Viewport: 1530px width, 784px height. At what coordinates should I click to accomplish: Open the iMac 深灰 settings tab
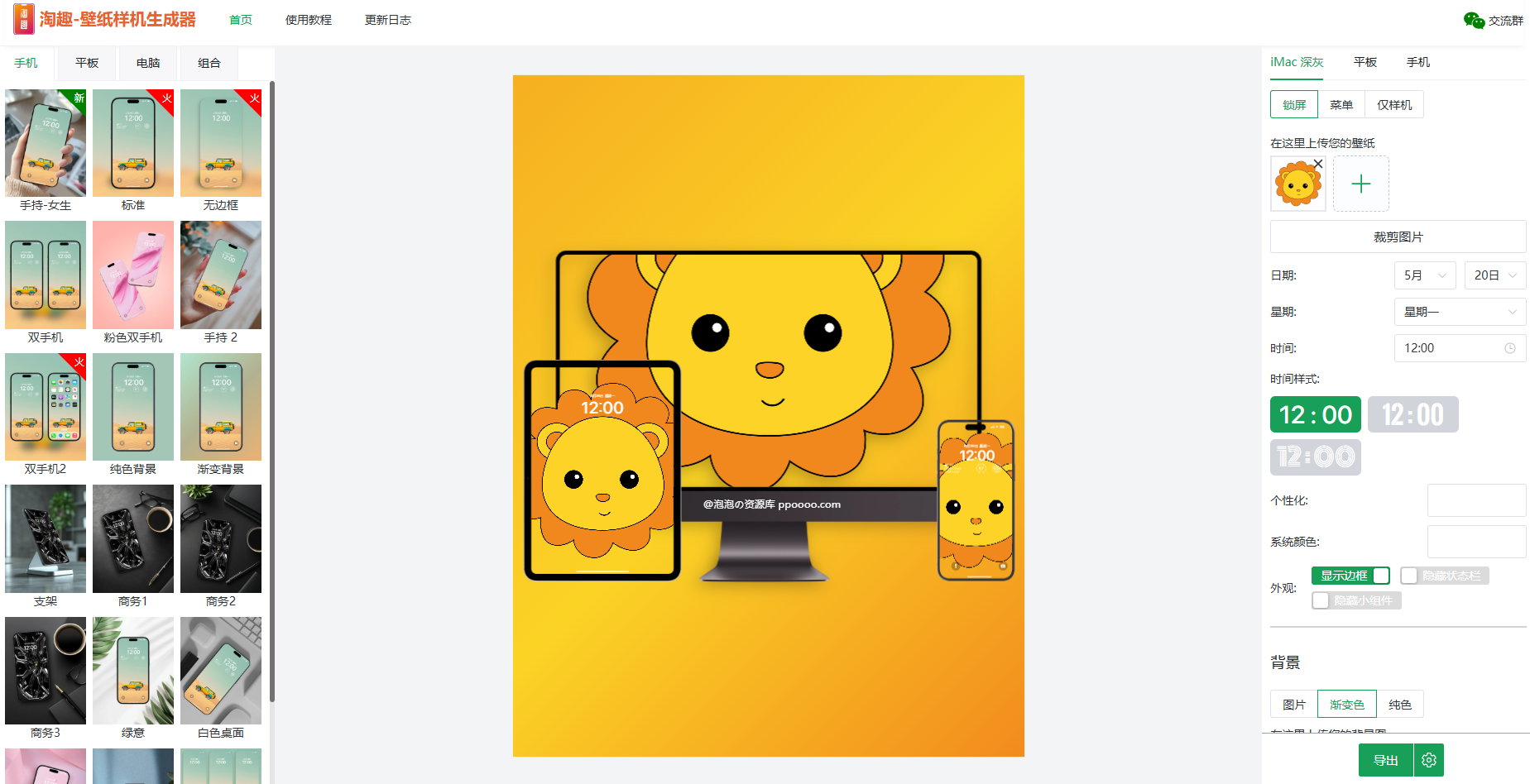[x=1297, y=62]
